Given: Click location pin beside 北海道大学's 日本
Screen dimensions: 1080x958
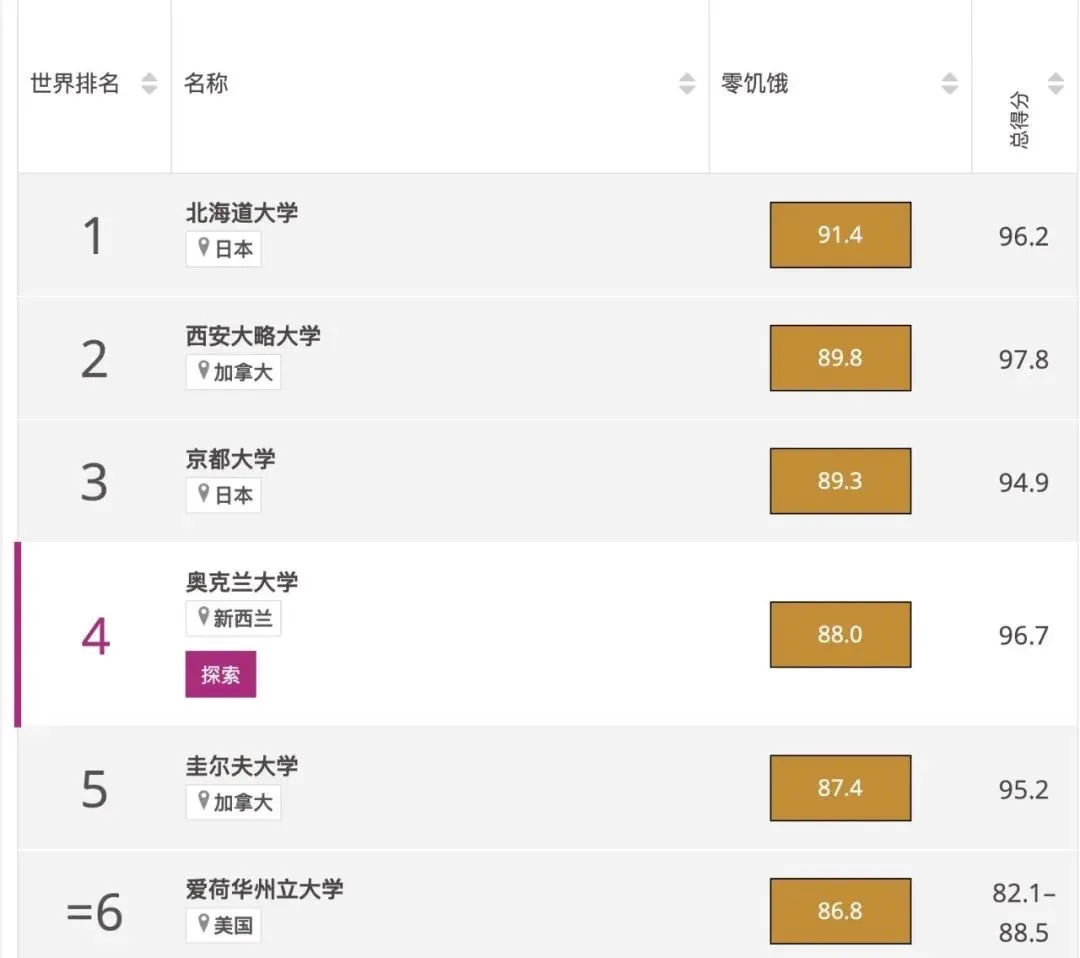Looking at the screenshot, I should (204, 248).
